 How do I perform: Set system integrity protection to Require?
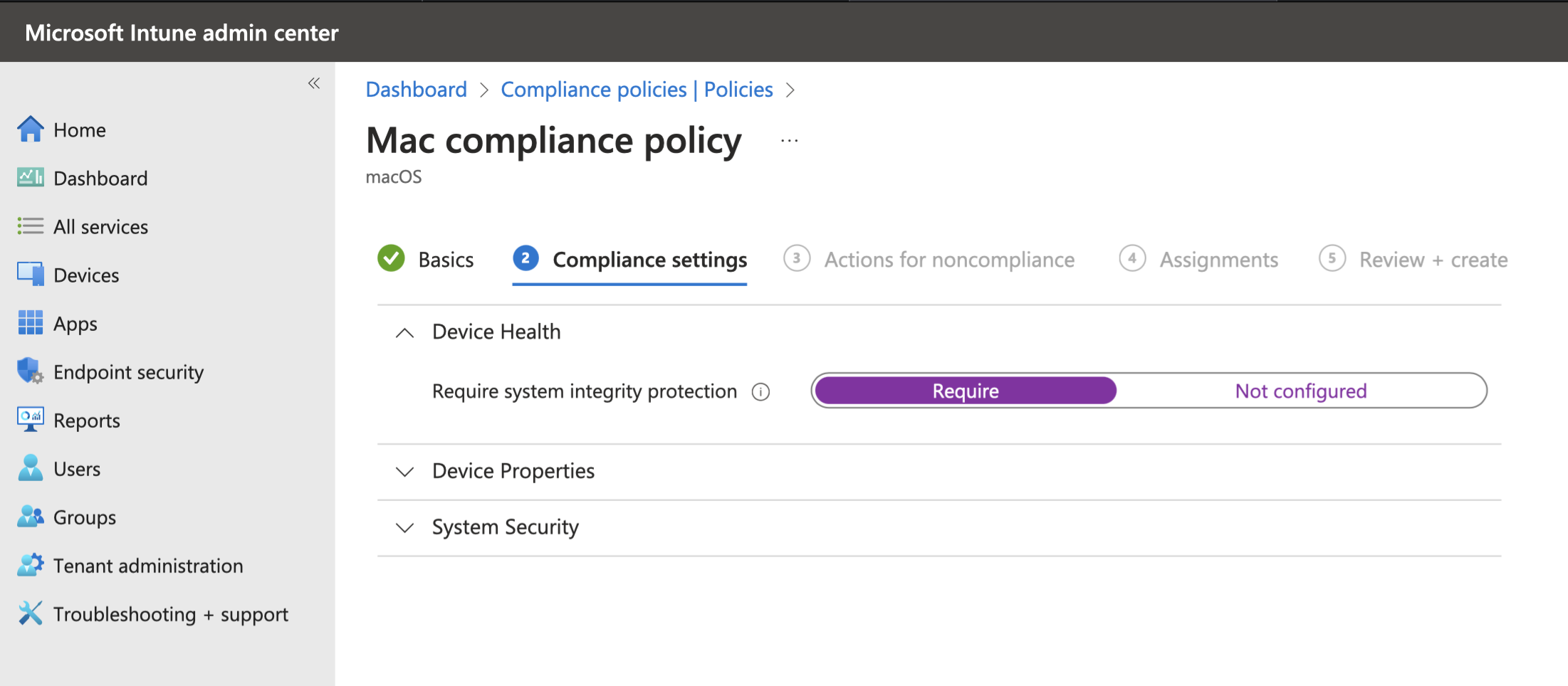click(965, 391)
